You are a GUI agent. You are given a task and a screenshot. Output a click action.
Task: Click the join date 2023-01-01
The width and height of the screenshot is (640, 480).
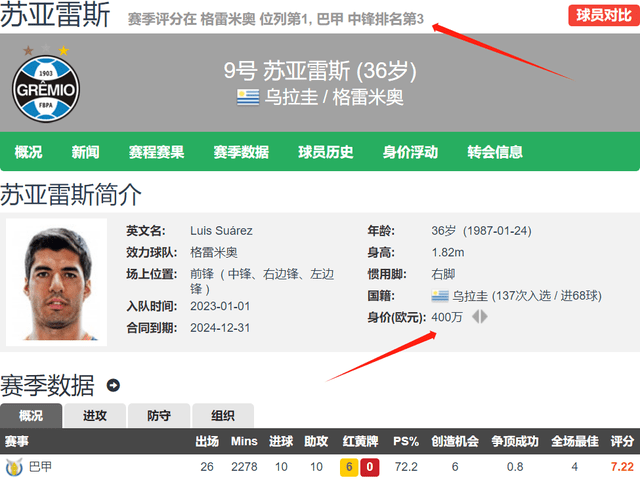click(220, 306)
